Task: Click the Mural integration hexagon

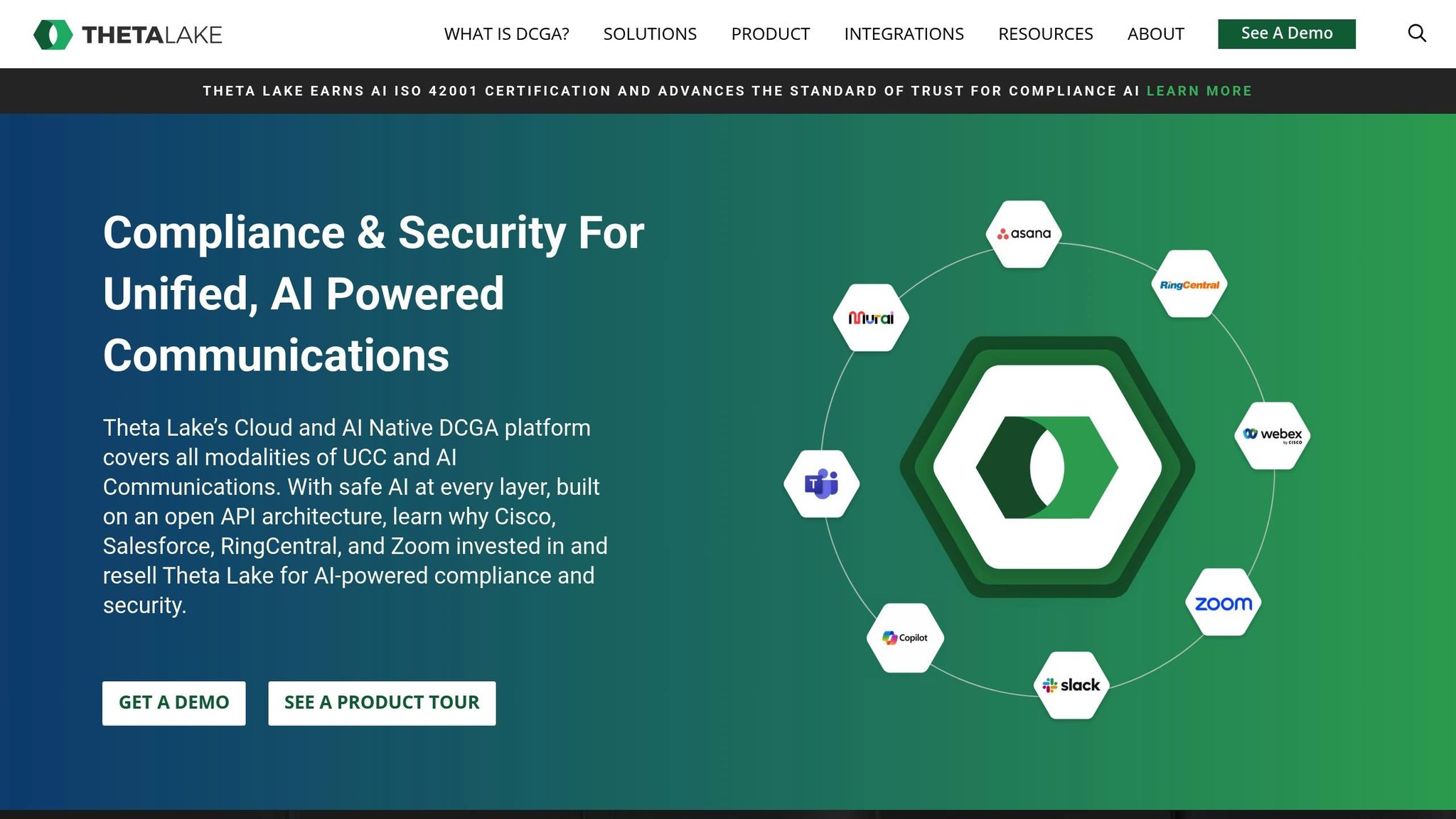Action: coord(871,318)
